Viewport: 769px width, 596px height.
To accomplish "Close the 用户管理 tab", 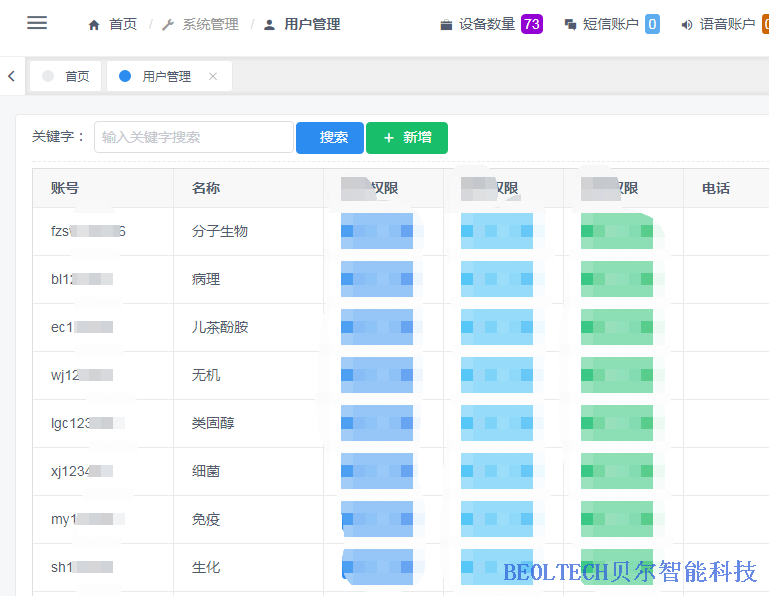I will [x=213, y=76].
